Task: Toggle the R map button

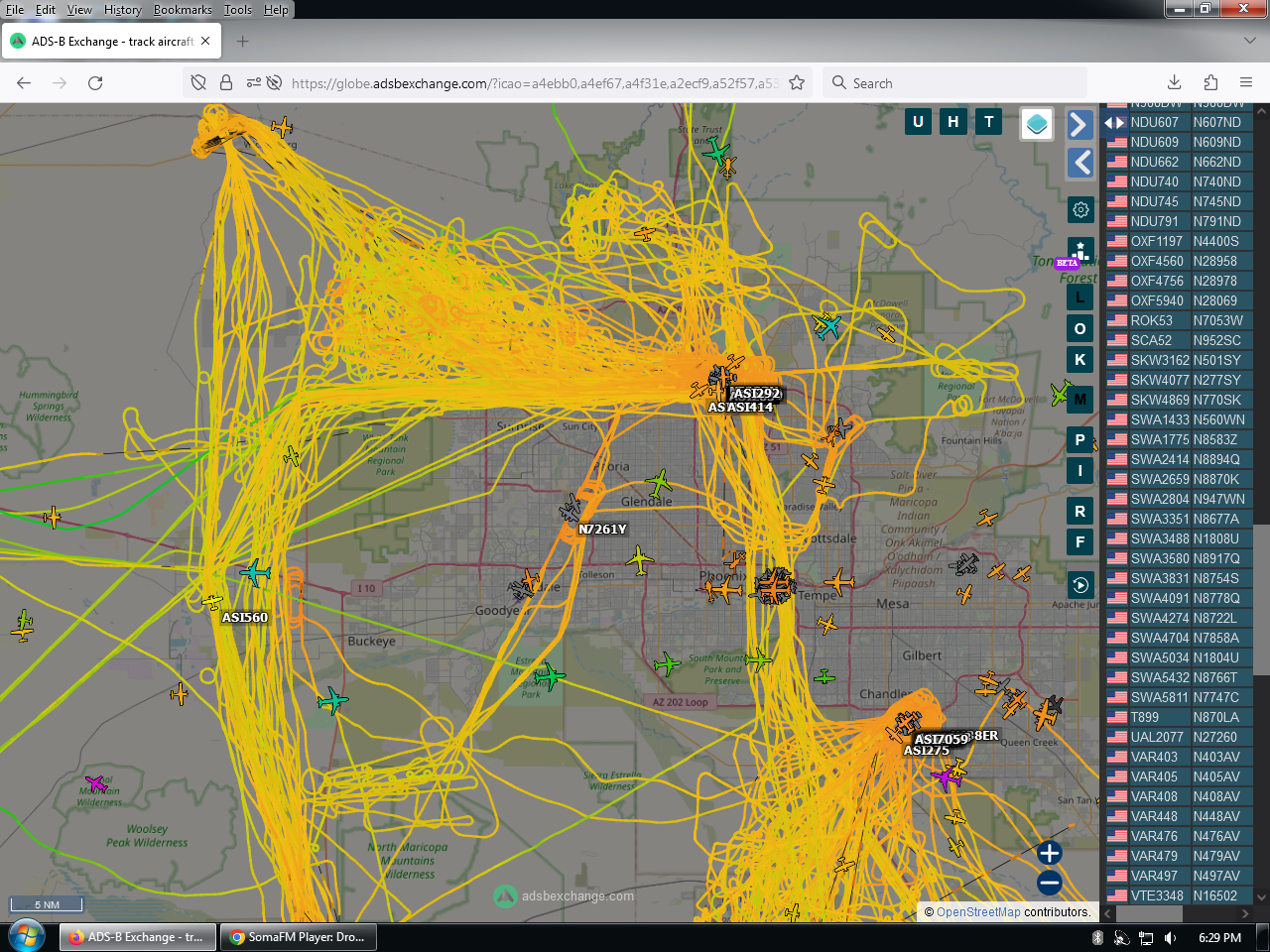Action: (1080, 512)
